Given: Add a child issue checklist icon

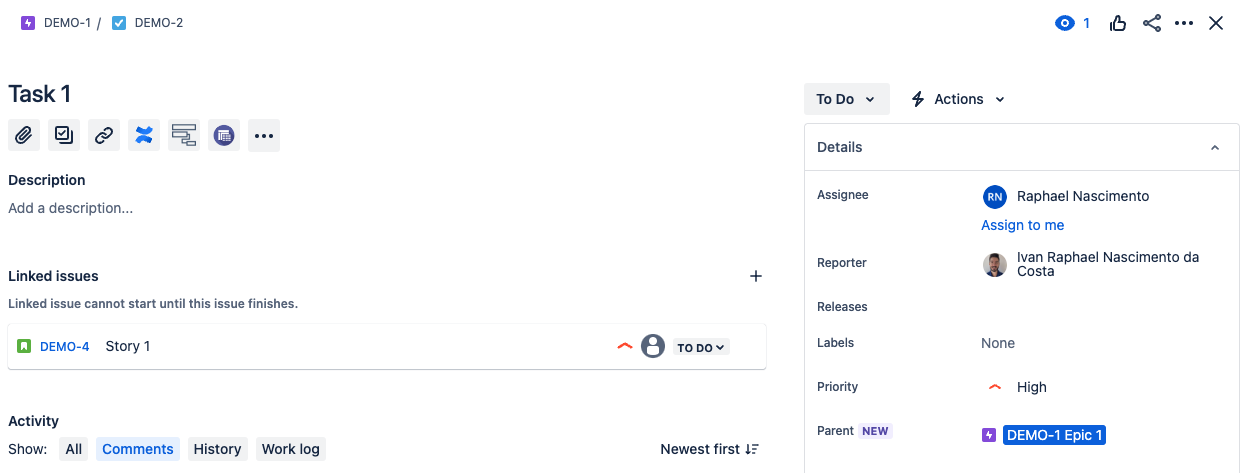Looking at the screenshot, I should click(x=64, y=135).
